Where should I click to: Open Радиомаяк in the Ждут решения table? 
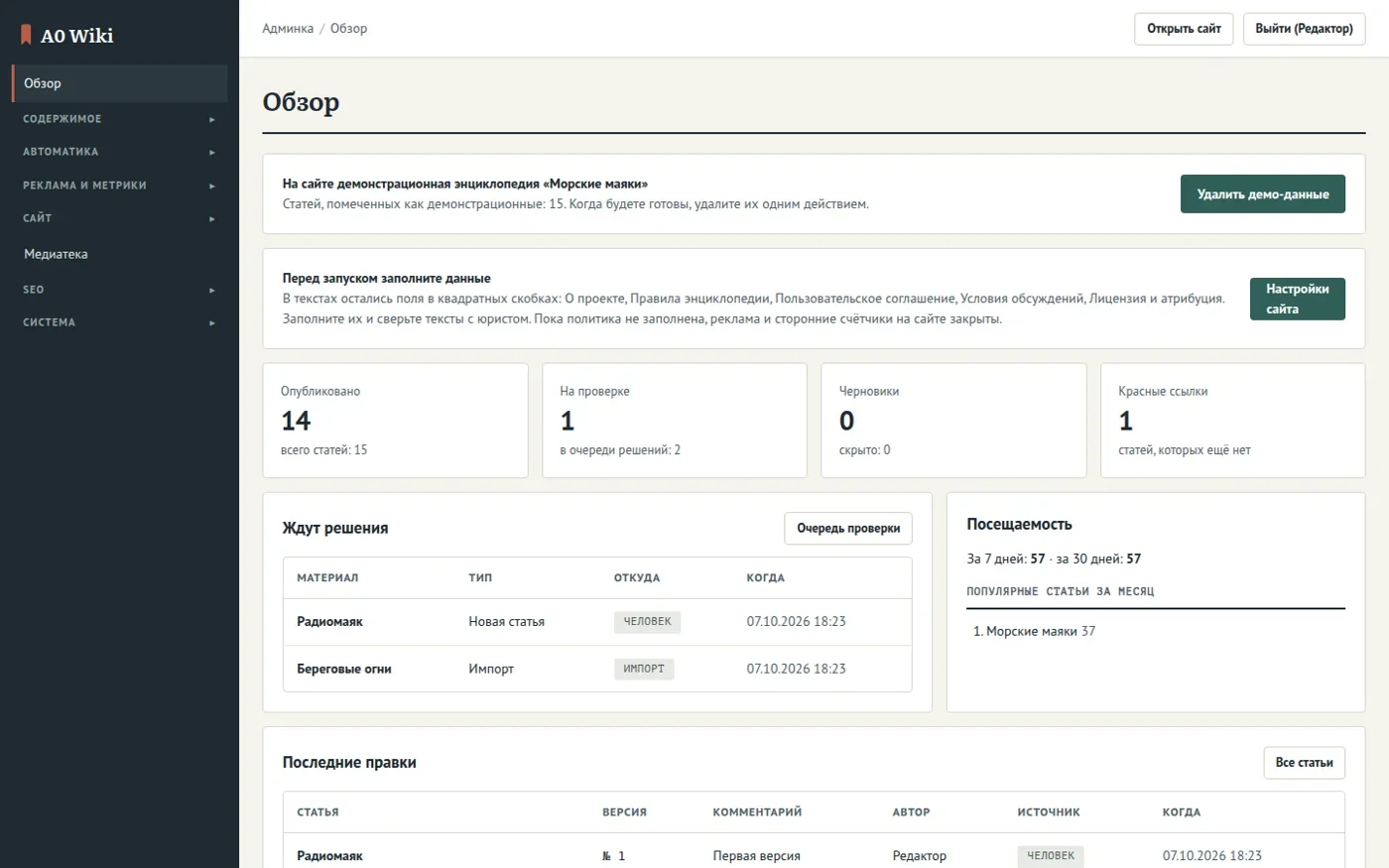(329, 622)
